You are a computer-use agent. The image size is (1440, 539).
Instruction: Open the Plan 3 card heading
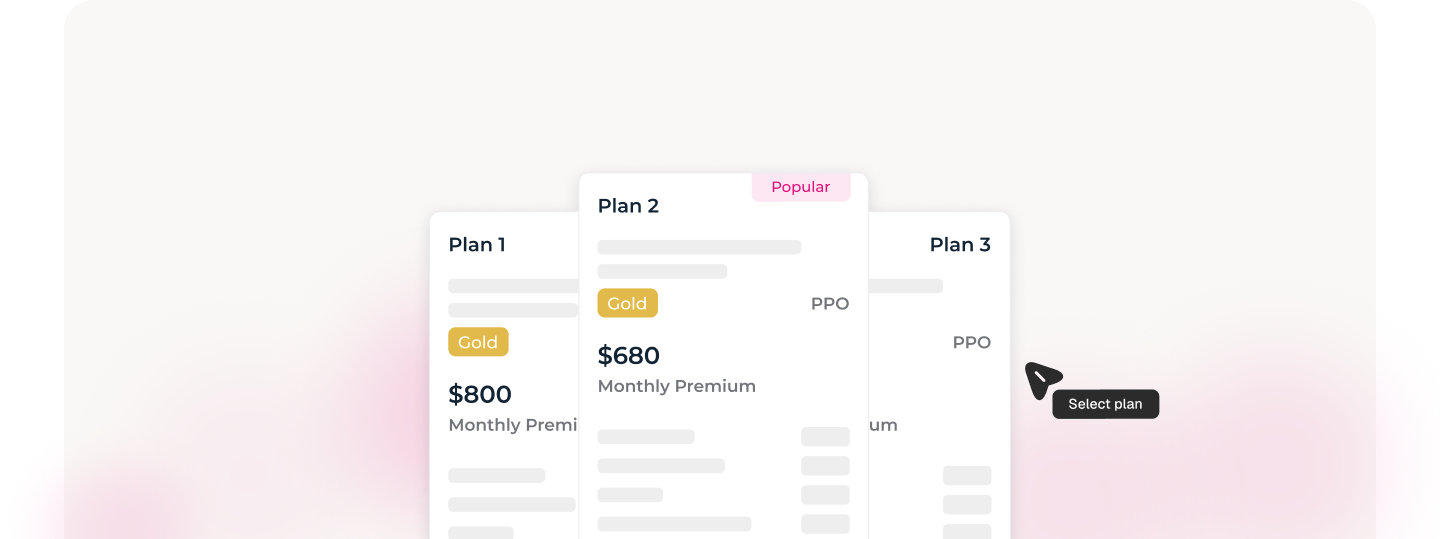pos(959,245)
